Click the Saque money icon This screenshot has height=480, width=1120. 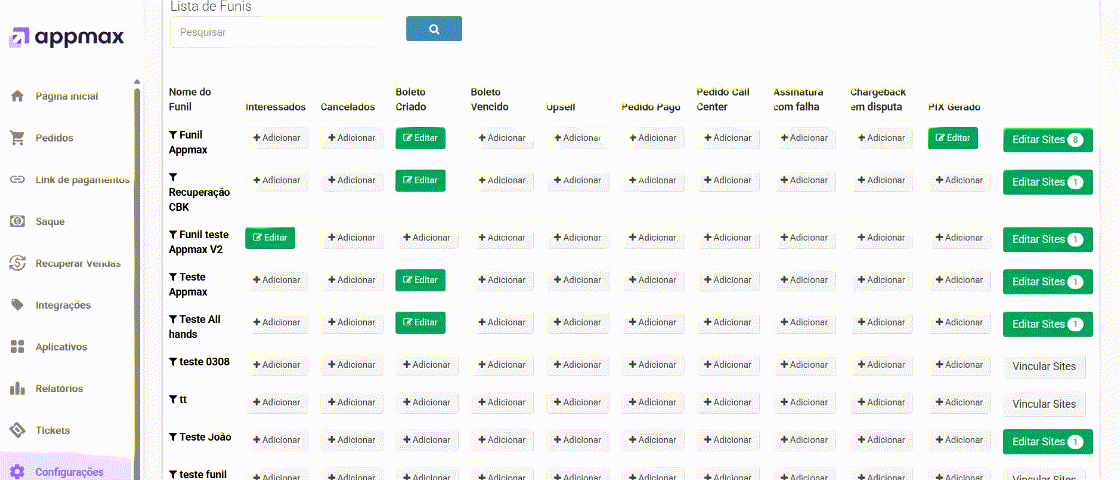coord(17,221)
